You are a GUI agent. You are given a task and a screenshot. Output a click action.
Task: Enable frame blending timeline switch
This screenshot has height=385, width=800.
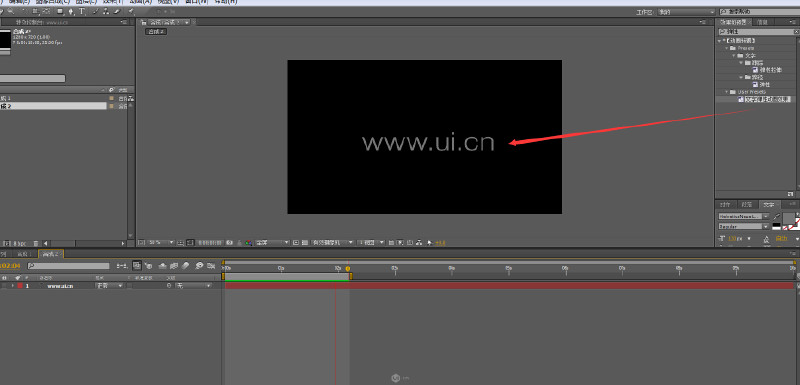point(174,266)
